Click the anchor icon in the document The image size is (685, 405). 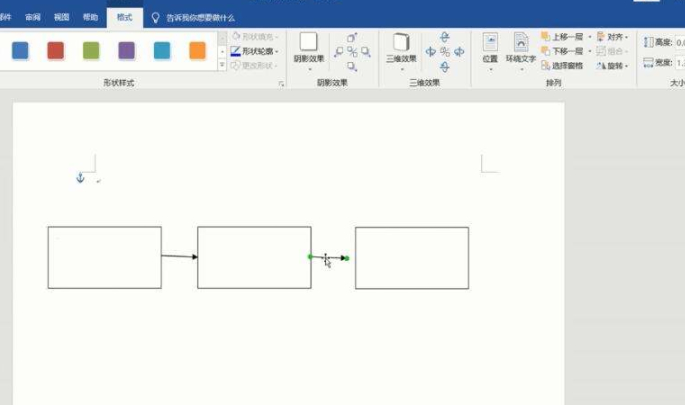81,177
